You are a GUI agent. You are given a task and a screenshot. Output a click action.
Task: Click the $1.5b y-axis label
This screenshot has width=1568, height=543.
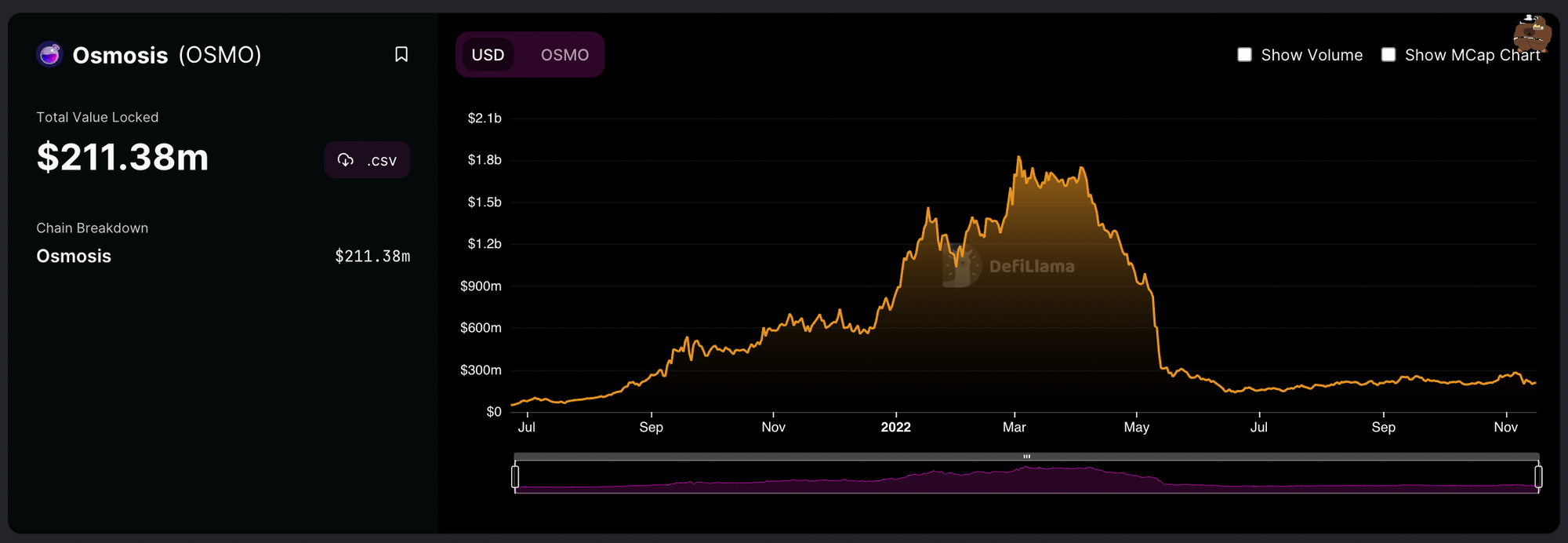click(485, 202)
